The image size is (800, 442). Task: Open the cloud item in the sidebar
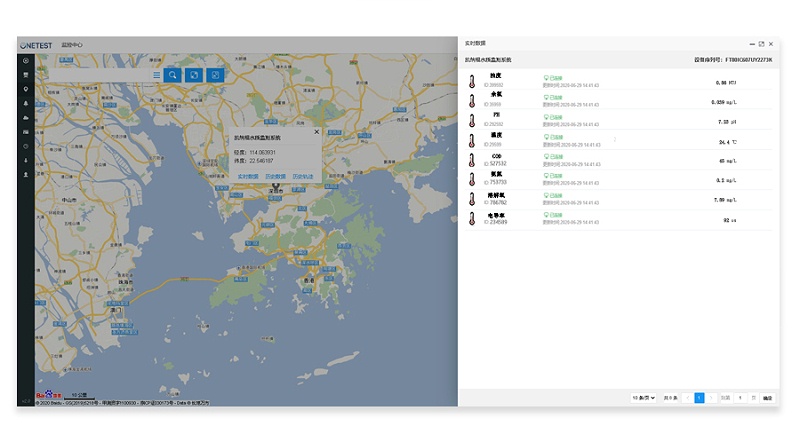pos(26,117)
